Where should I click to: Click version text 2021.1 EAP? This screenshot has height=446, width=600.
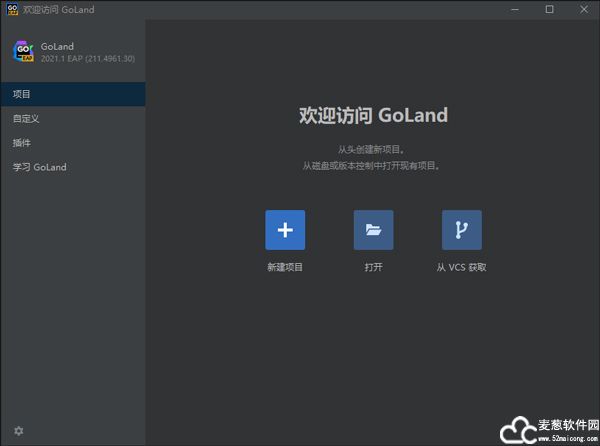pos(88,59)
